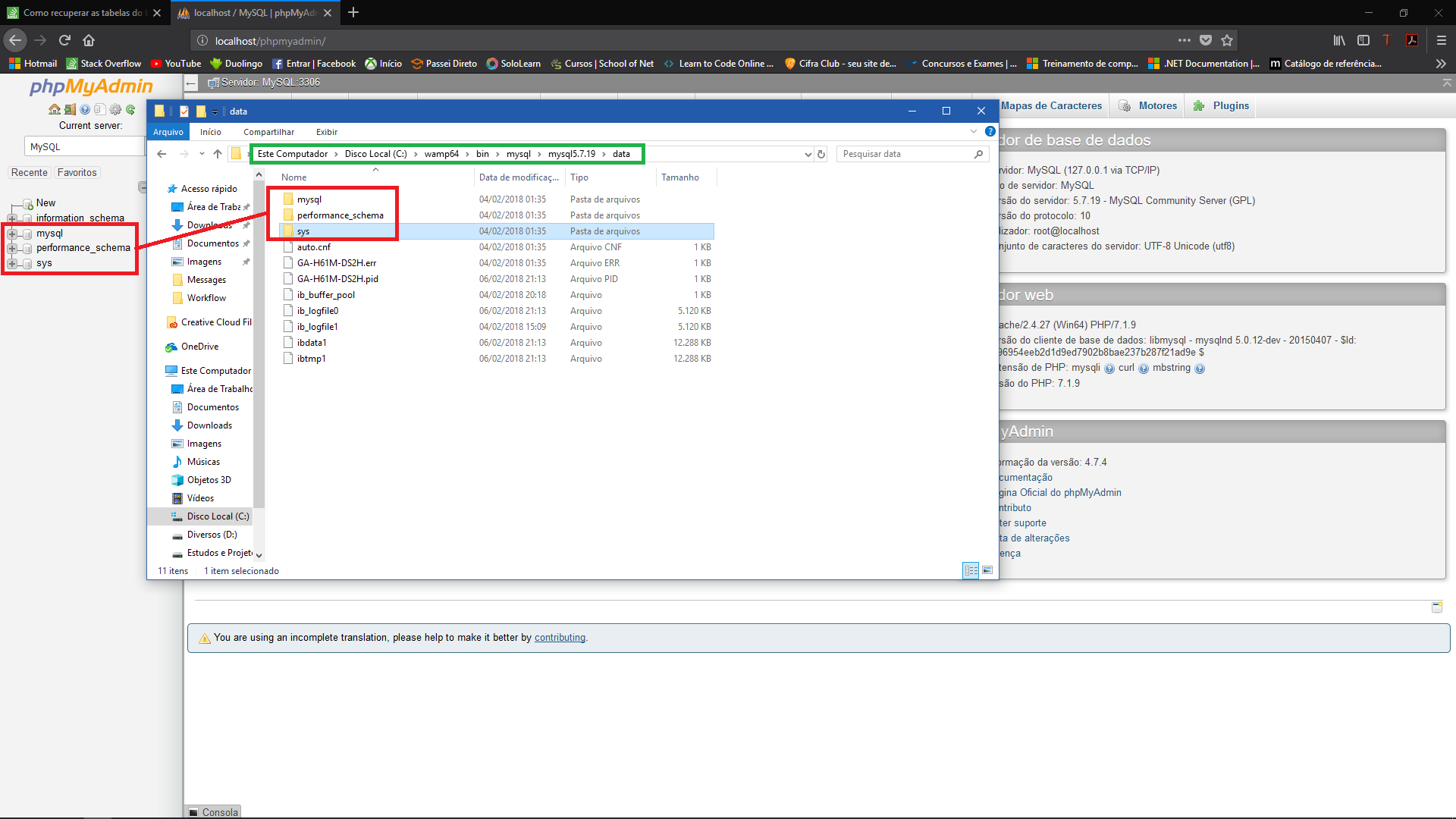Viewport: 1456px width, 819px height.
Task: Refresh the Explorer data folder
Action: point(821,154)
